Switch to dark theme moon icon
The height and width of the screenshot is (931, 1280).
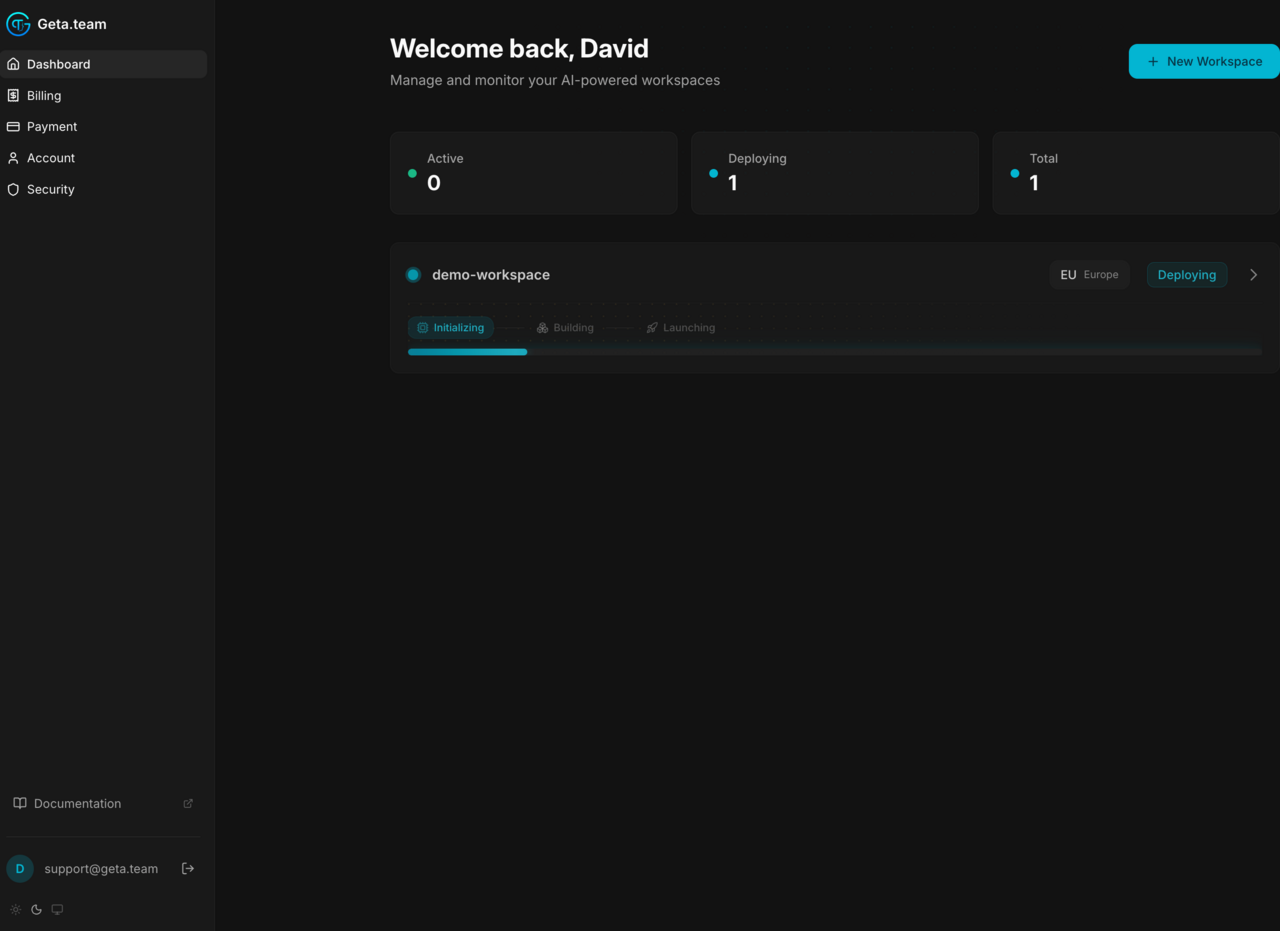pyautogui.click(x=36, y=909)
